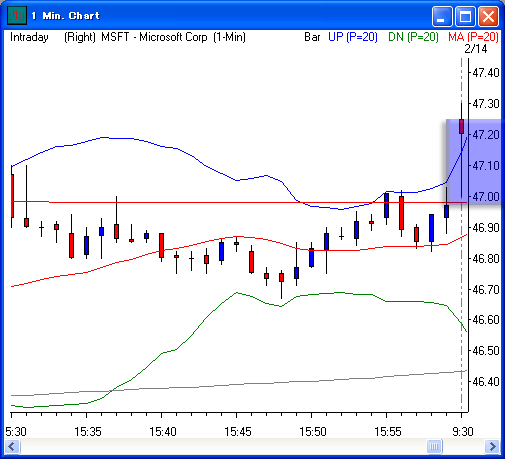Click the red candlestick at 15:56

click(401, 213)
